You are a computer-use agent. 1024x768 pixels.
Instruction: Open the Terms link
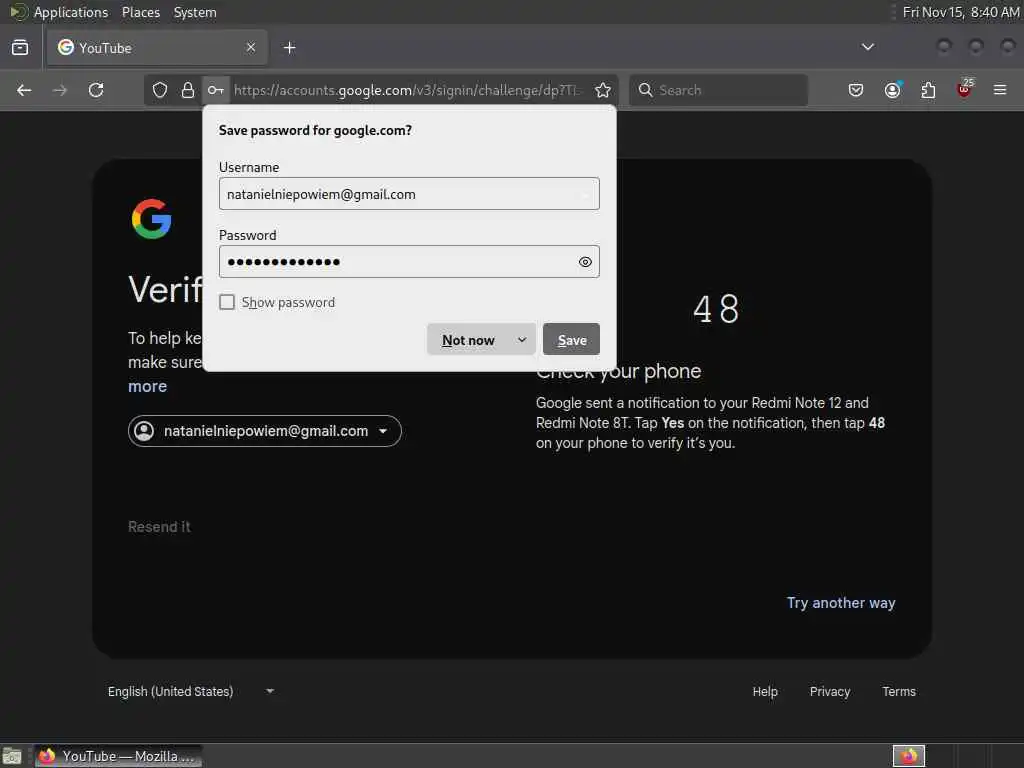(899, 691)
